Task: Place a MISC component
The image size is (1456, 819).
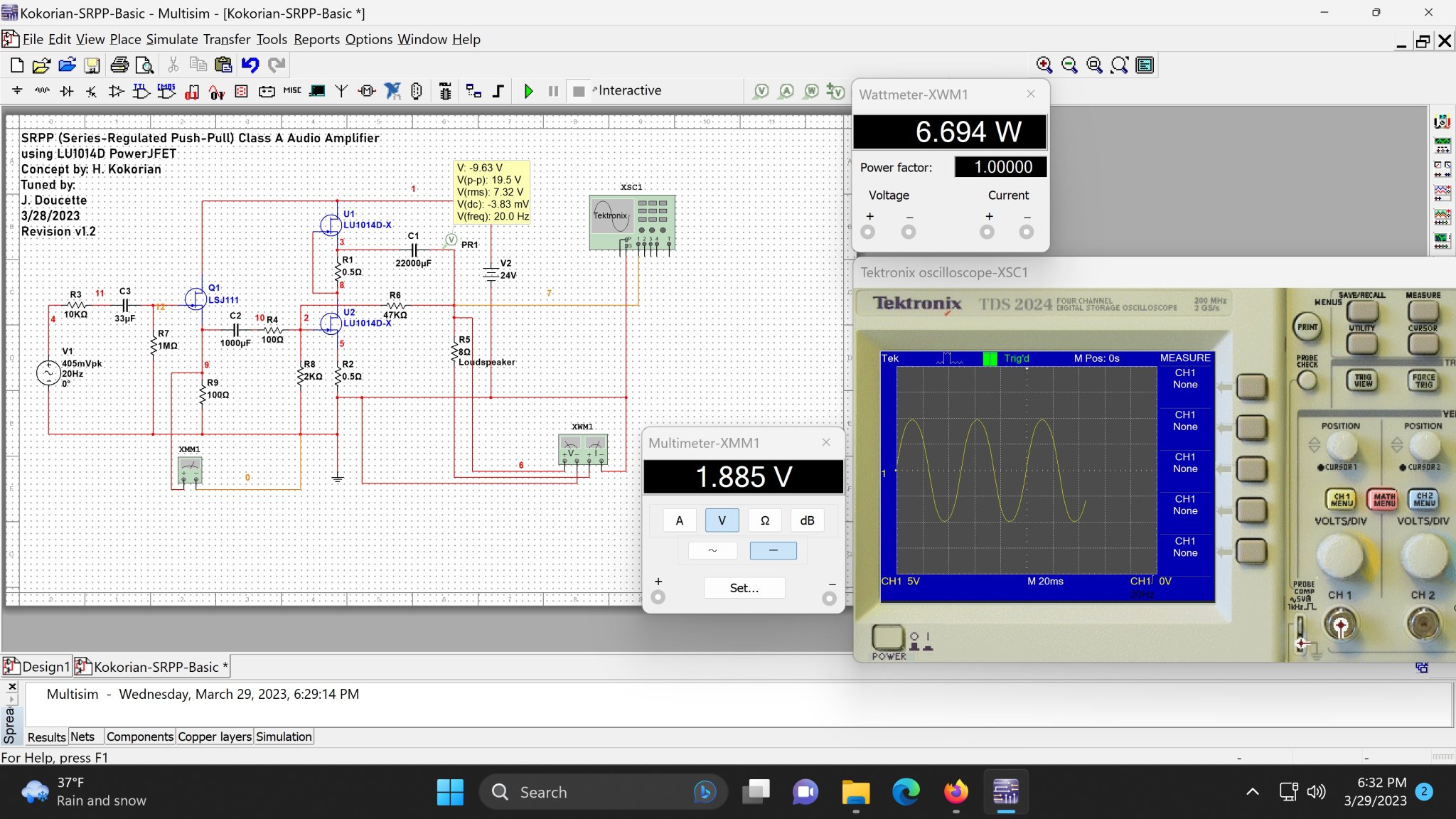Action: pyautogui.click(x=292, y=91)
